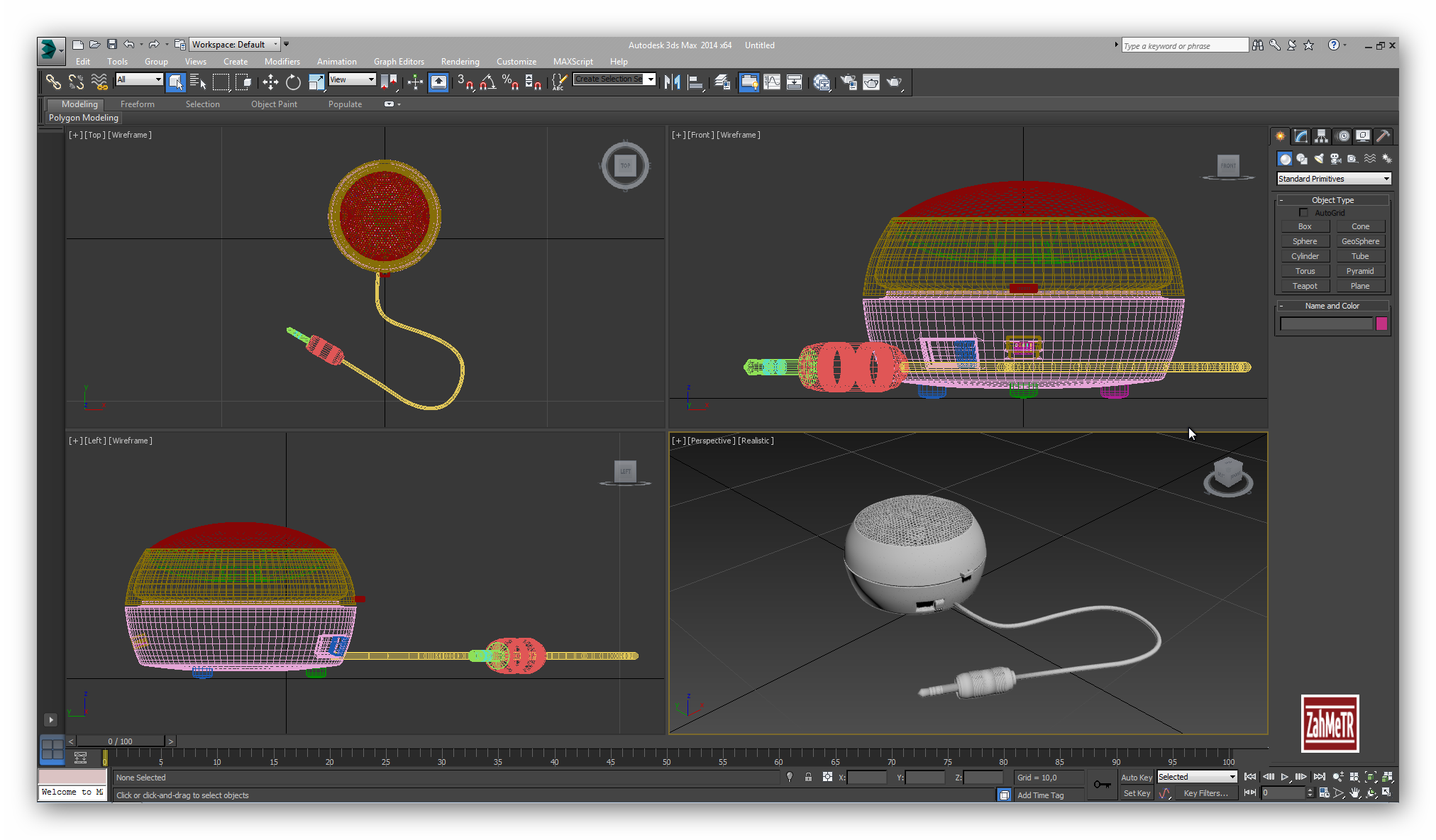Open the Hierarchy command panel
1436x840 pixels.
coord(1321,136)
